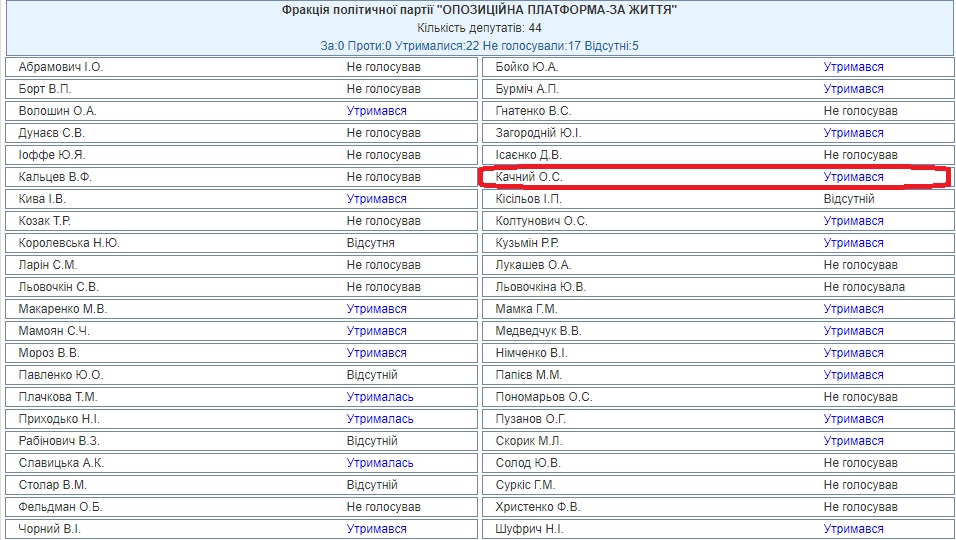This screenshot has height=540, width=956.
Task: Click 'Не голосував' in Лукашев О.А. row
Action: 861,265
